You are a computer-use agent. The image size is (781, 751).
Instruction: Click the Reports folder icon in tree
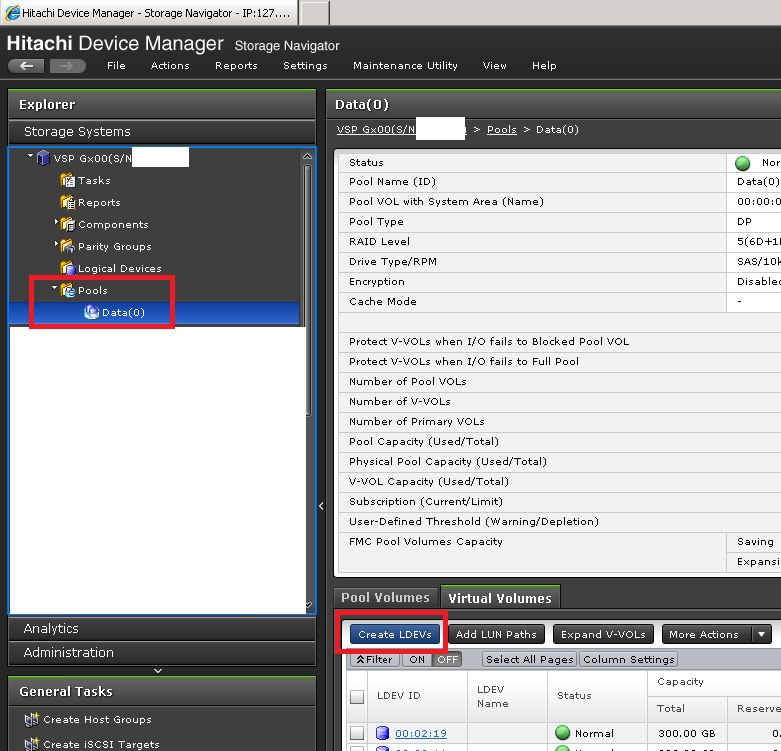[x=67, y=202]
